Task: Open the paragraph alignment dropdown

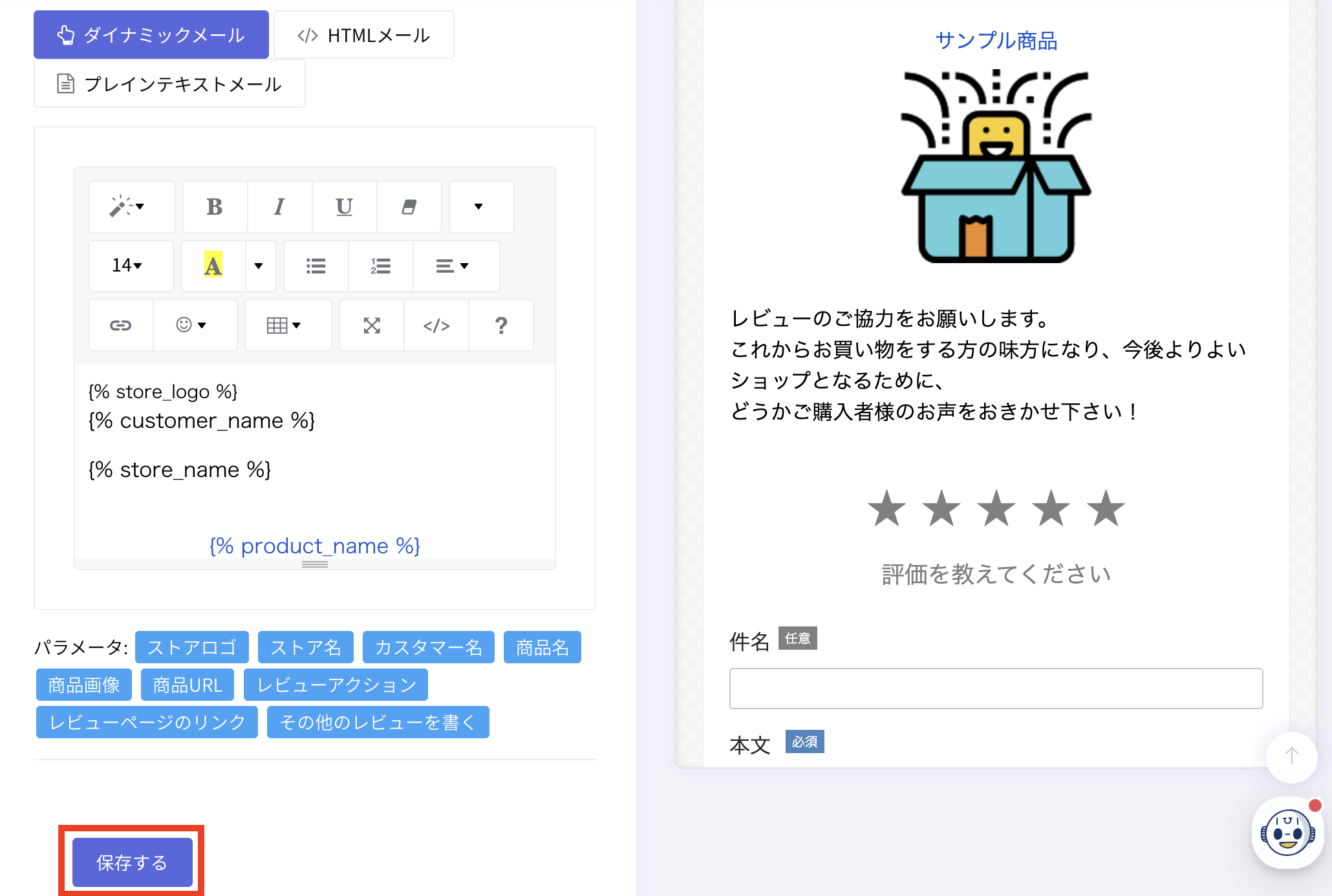Action: point(451,266)
